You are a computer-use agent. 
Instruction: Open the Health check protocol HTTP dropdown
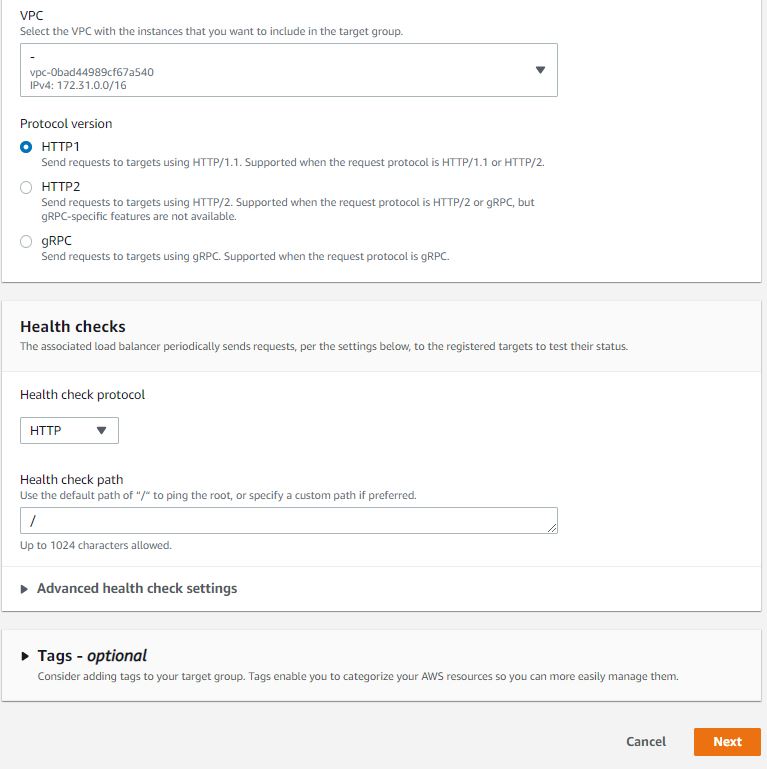pos(69,431)
